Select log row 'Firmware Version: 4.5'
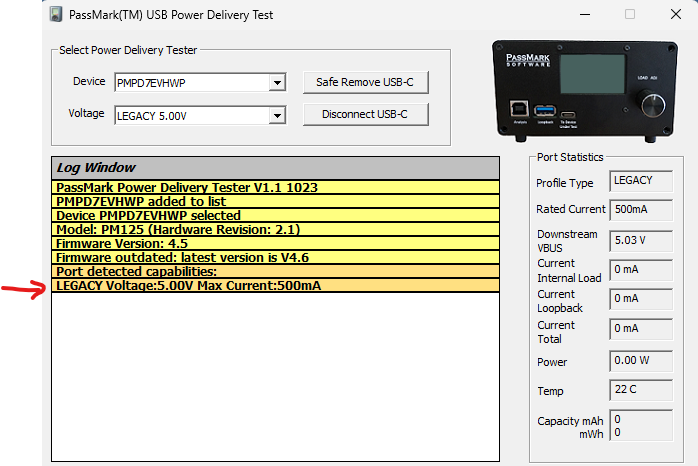The image size is (698, 466). 275,243
